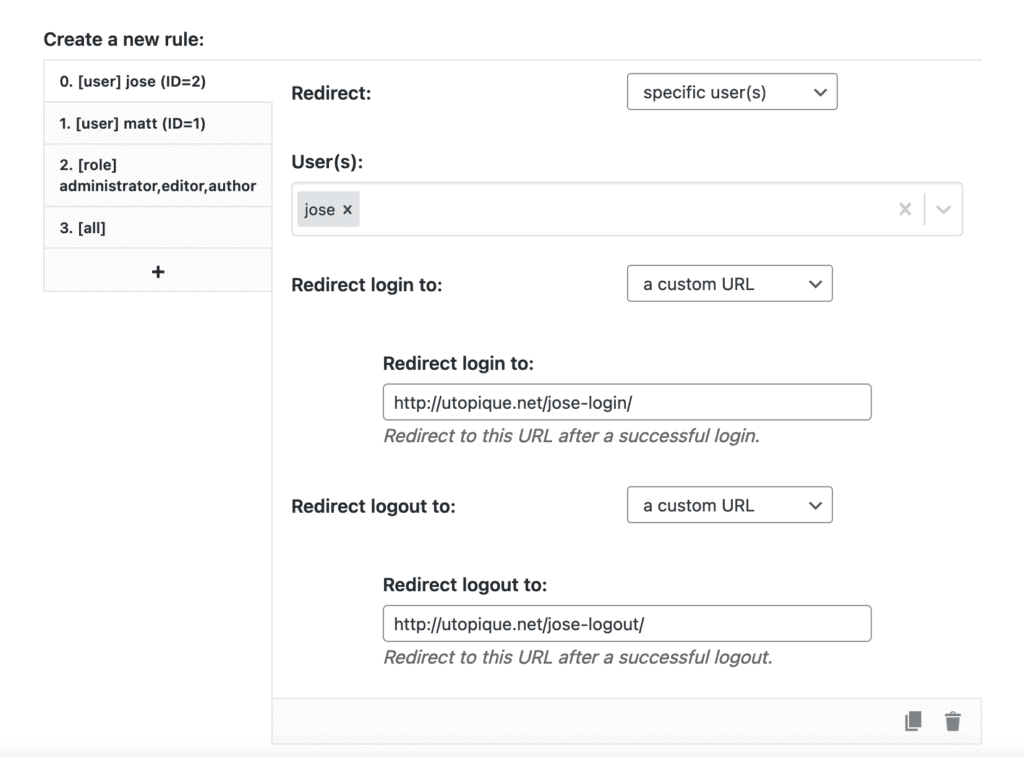Click hint 'Redirect to this URL after a successful login.'

pos(571,436)
